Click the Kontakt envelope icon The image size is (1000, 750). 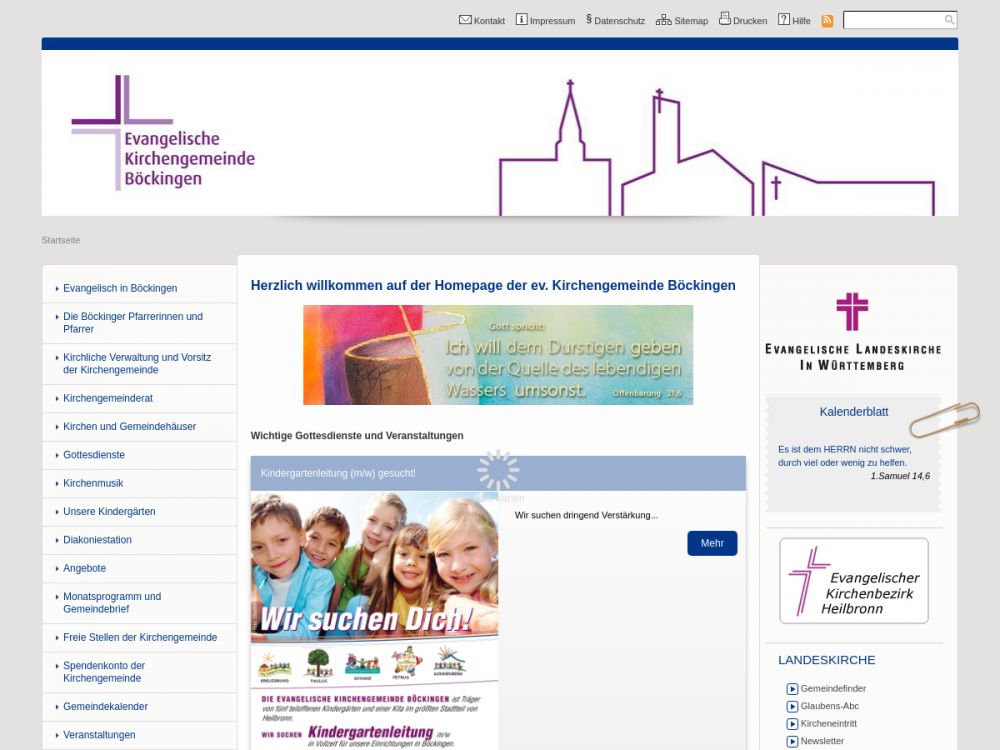pyautogui.click(x=465, y=20)
